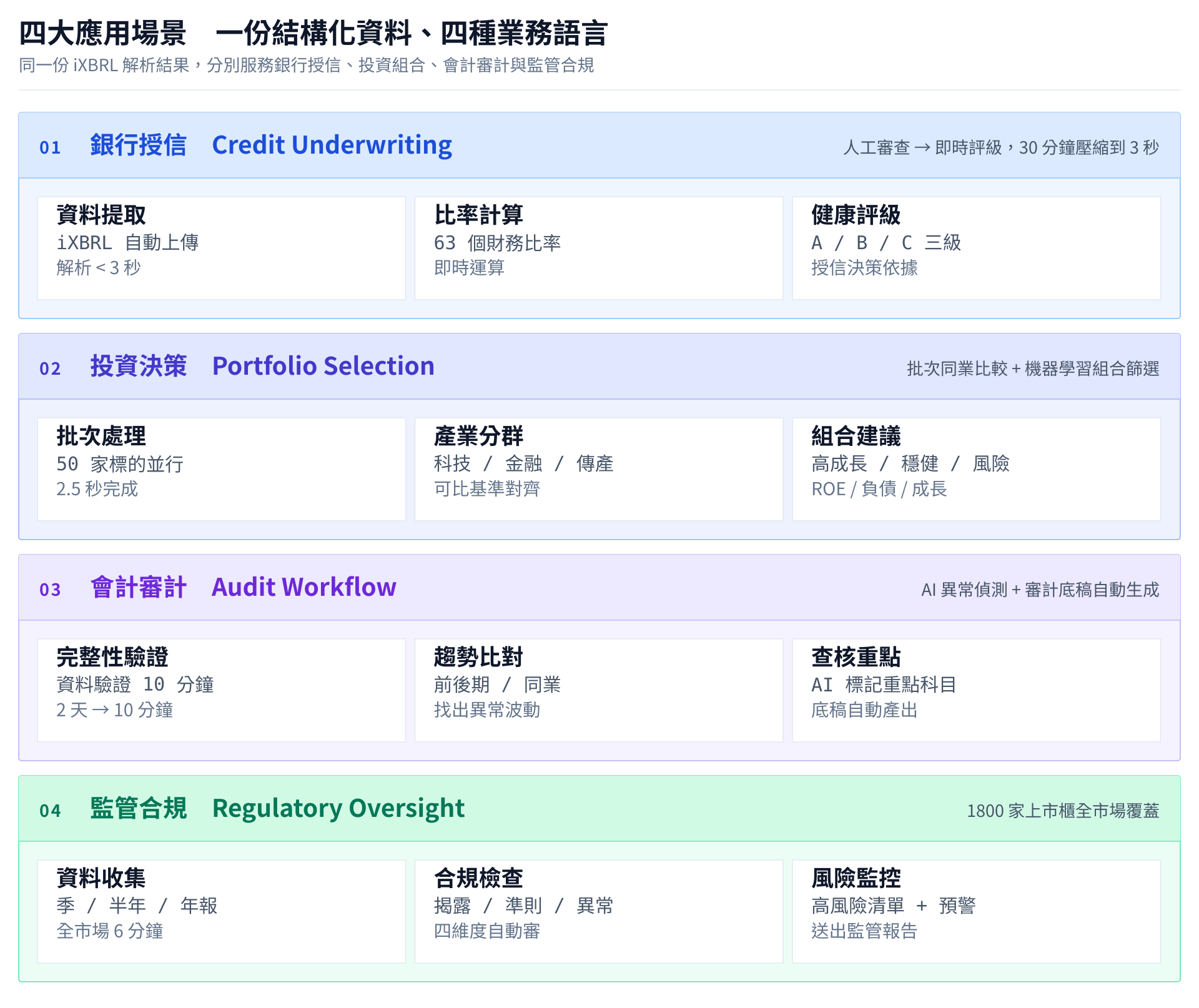Screen dimensions: 1199x1008
Task: Click the text 揭露 / 準則 / 異常
Action: tap(523, 906)
